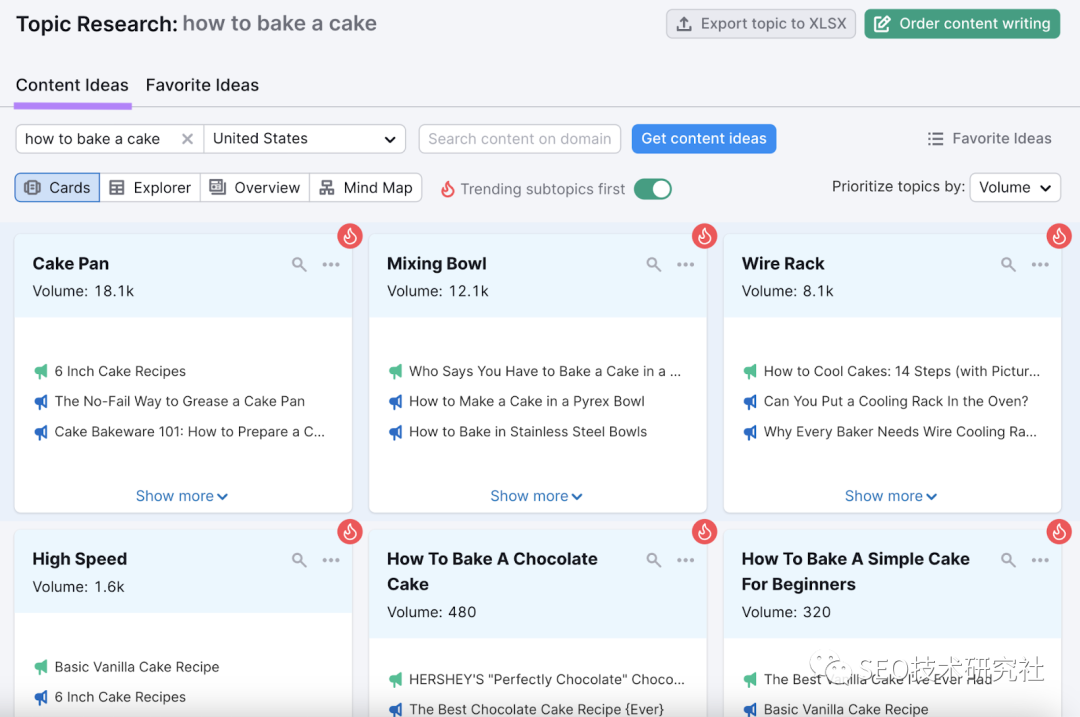Switch to Explorer view
Screen dimensions: 1080x717
150,188
